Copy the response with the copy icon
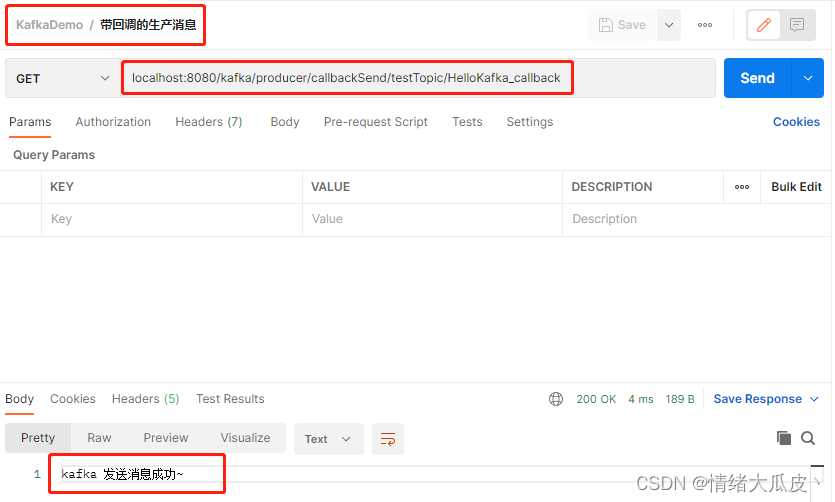Viewport: 835px width, 502px height. click(783, 438)
